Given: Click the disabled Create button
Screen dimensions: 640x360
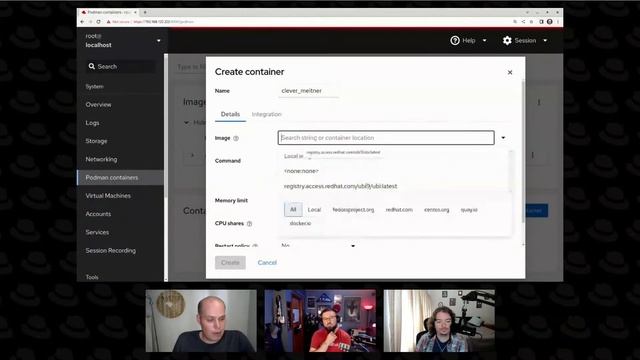Looking at the screenshot, I should 230,262.
